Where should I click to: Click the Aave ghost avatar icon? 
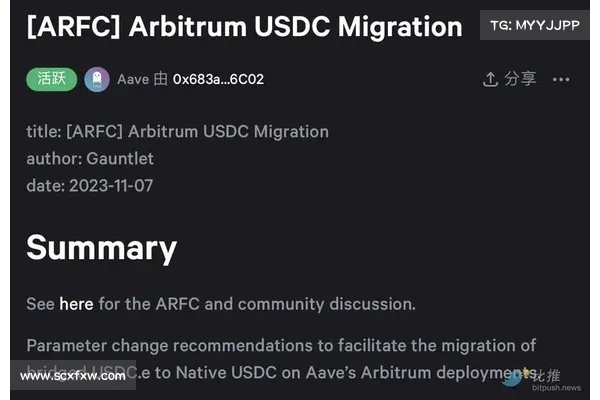click(x=97, y=80)
